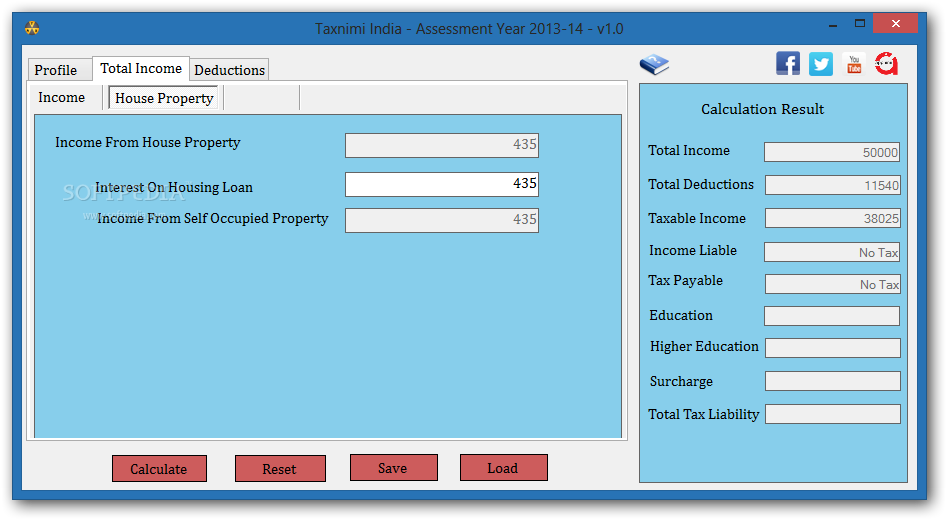Screen dimensions: 947x520
Task: Click the Total Tax Liability label
Action: [704, 414]
